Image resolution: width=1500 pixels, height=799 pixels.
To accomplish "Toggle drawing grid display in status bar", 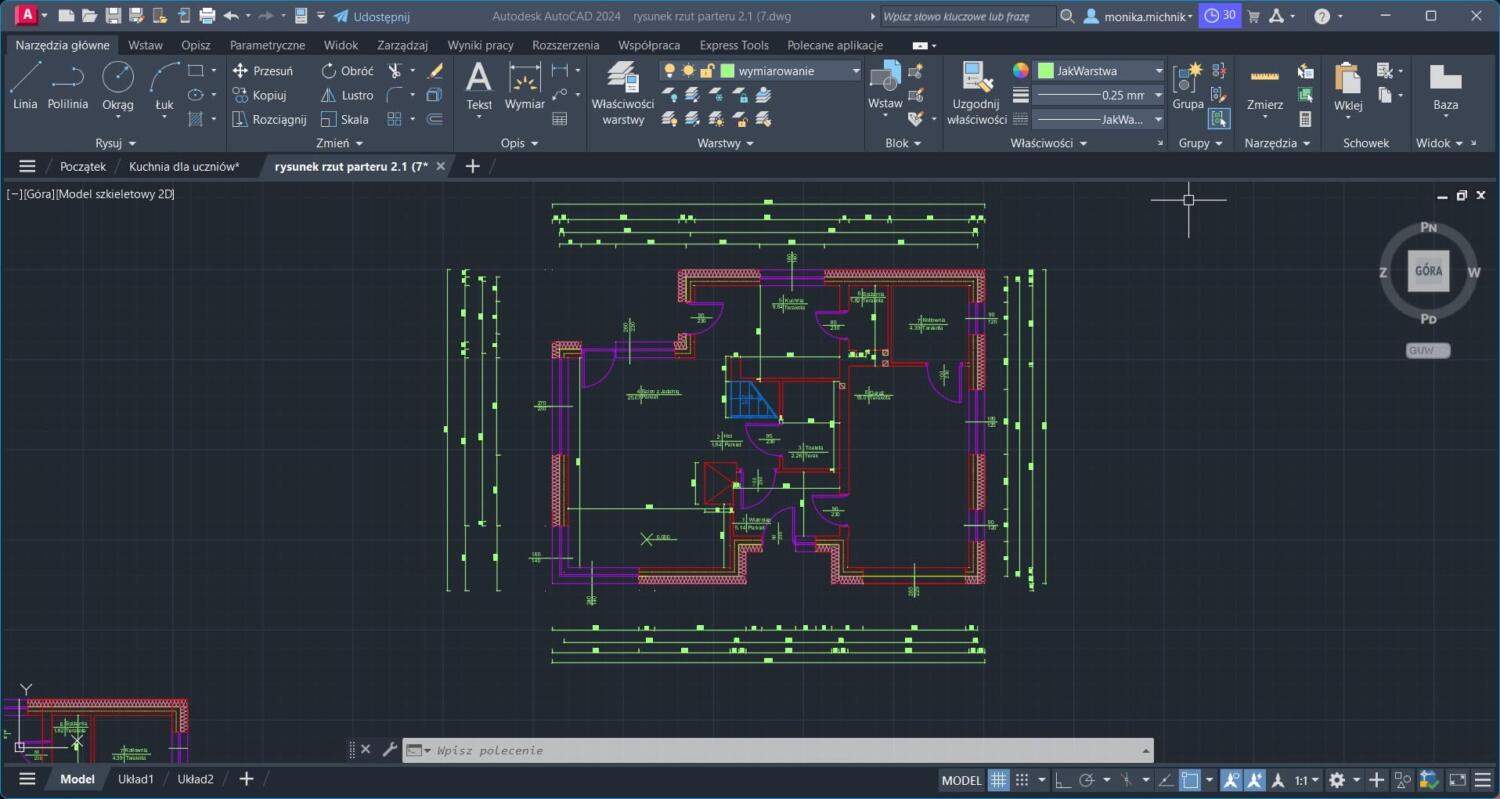I will 999,780.
